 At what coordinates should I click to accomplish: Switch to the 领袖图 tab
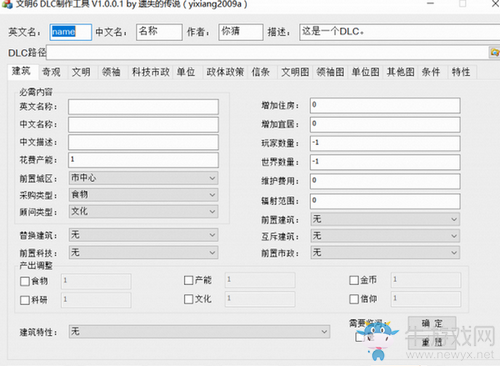tap(330, 72)
